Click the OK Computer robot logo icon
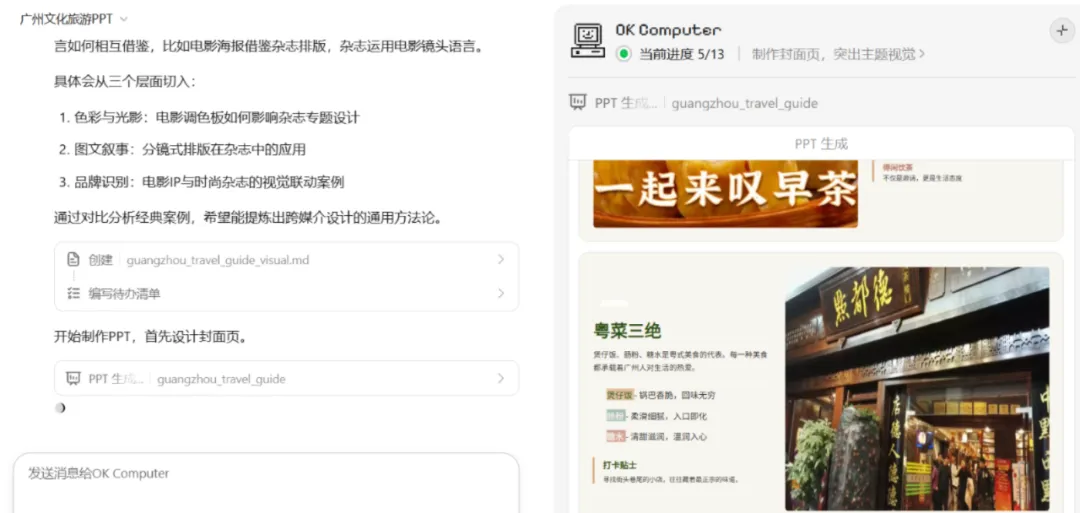The height and width of the screenshot is (513, 1080). [x=587, y=41]
